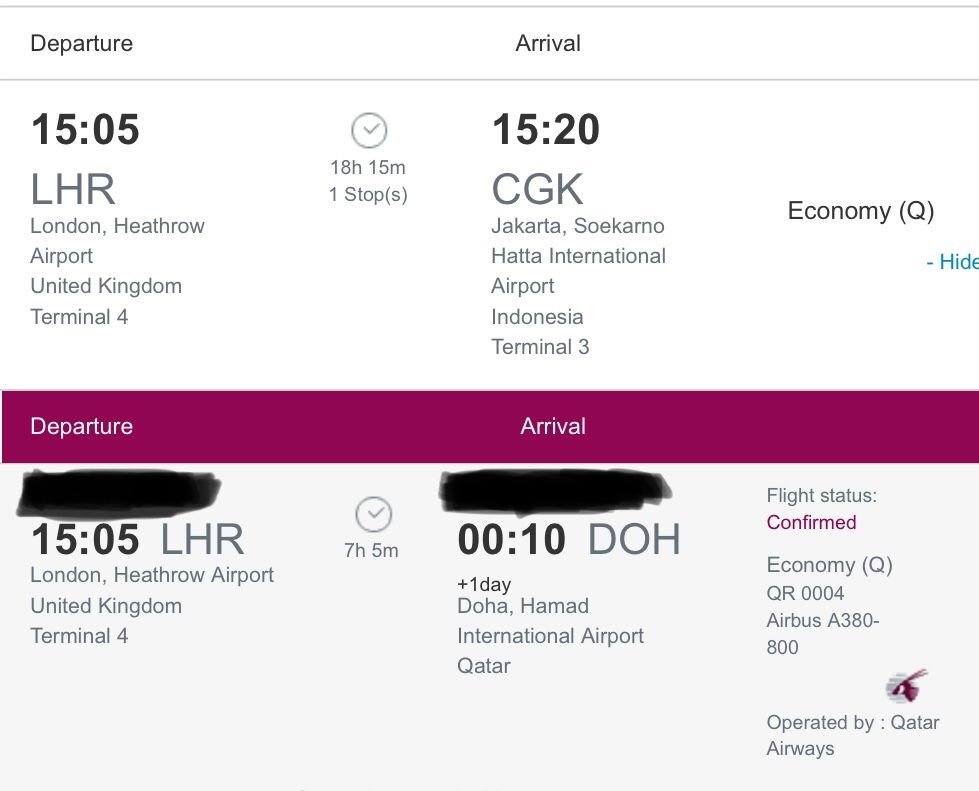Click the Qatar Airways oryx logo
This screenshot has width=979, height=791.
[x=907, y=685]
